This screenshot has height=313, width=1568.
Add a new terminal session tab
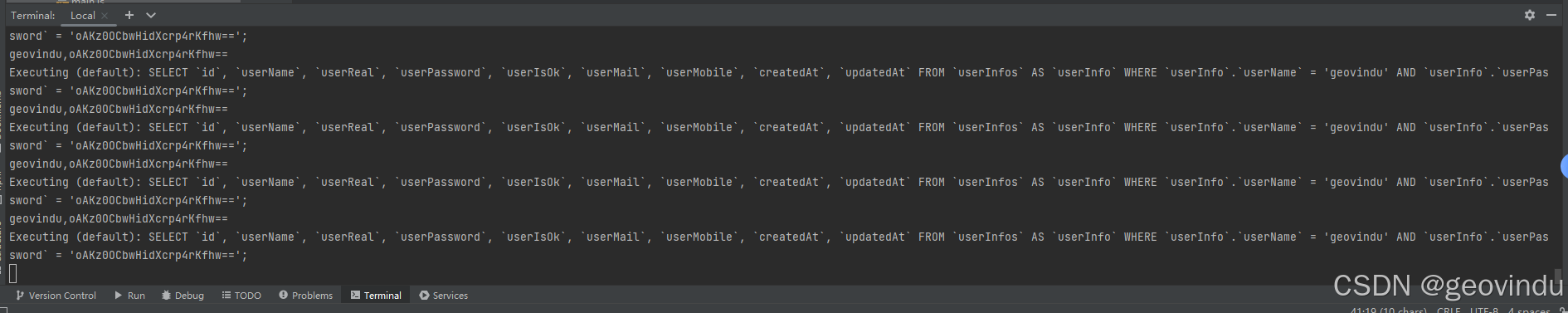pos(129,15)
